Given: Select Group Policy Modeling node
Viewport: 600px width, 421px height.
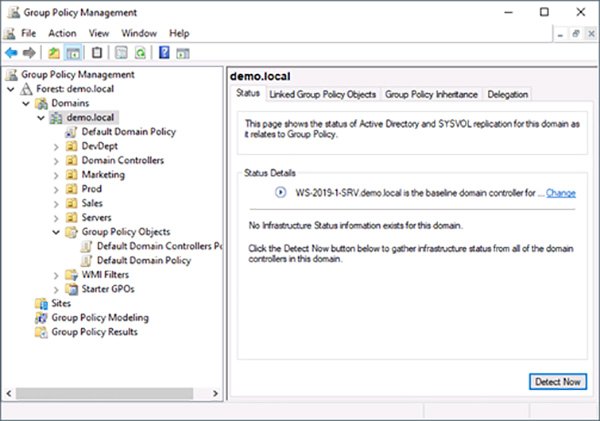Looking at the screenshot, I should (x=94, y=318).
